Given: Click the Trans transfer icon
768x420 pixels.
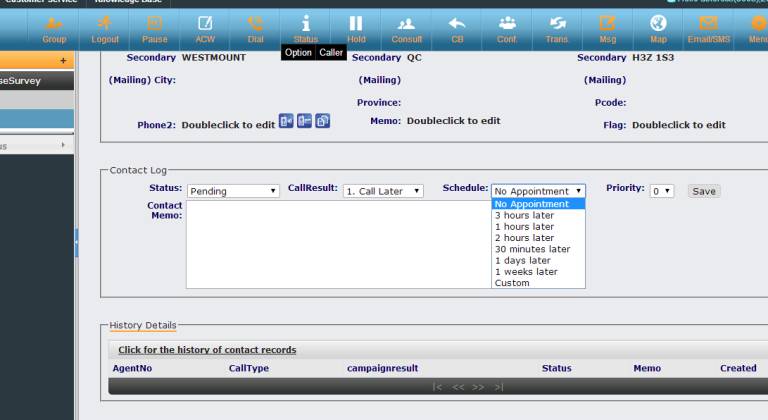Looking at the screenshot, I should (557, 28).
